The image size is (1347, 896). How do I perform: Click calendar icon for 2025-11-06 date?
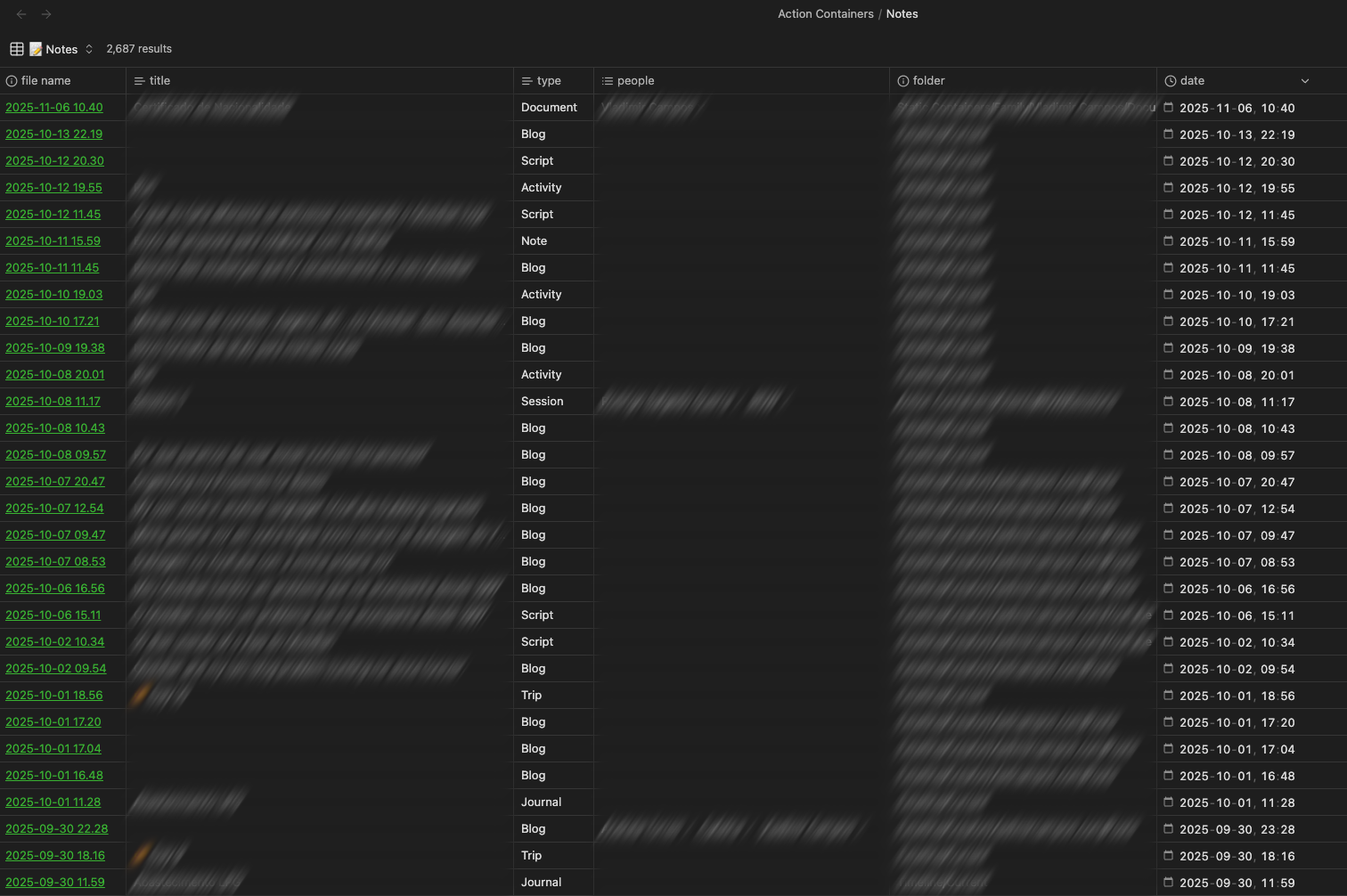pyautogui.click(x=1168, y=108)
